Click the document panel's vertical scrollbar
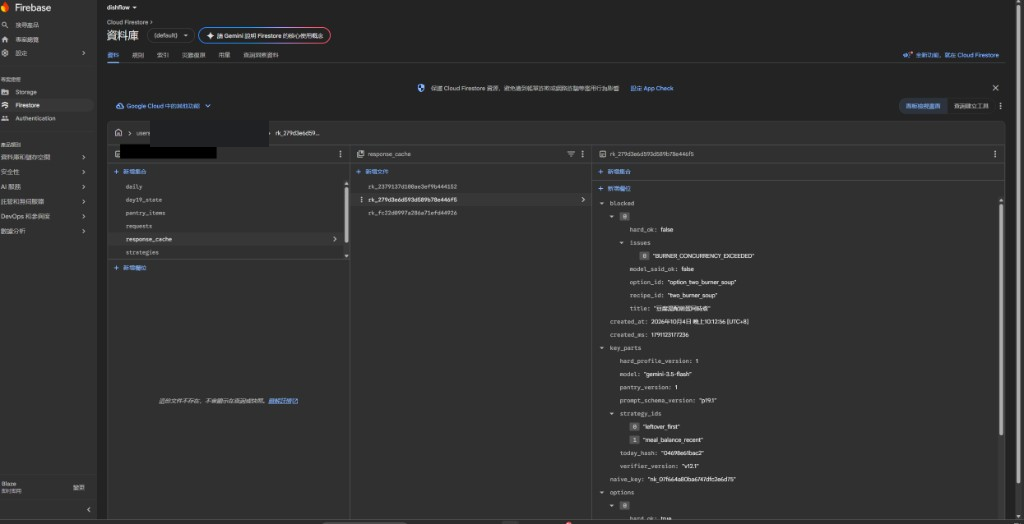This screenshot has height=524, width=1024. point(1000,319)
